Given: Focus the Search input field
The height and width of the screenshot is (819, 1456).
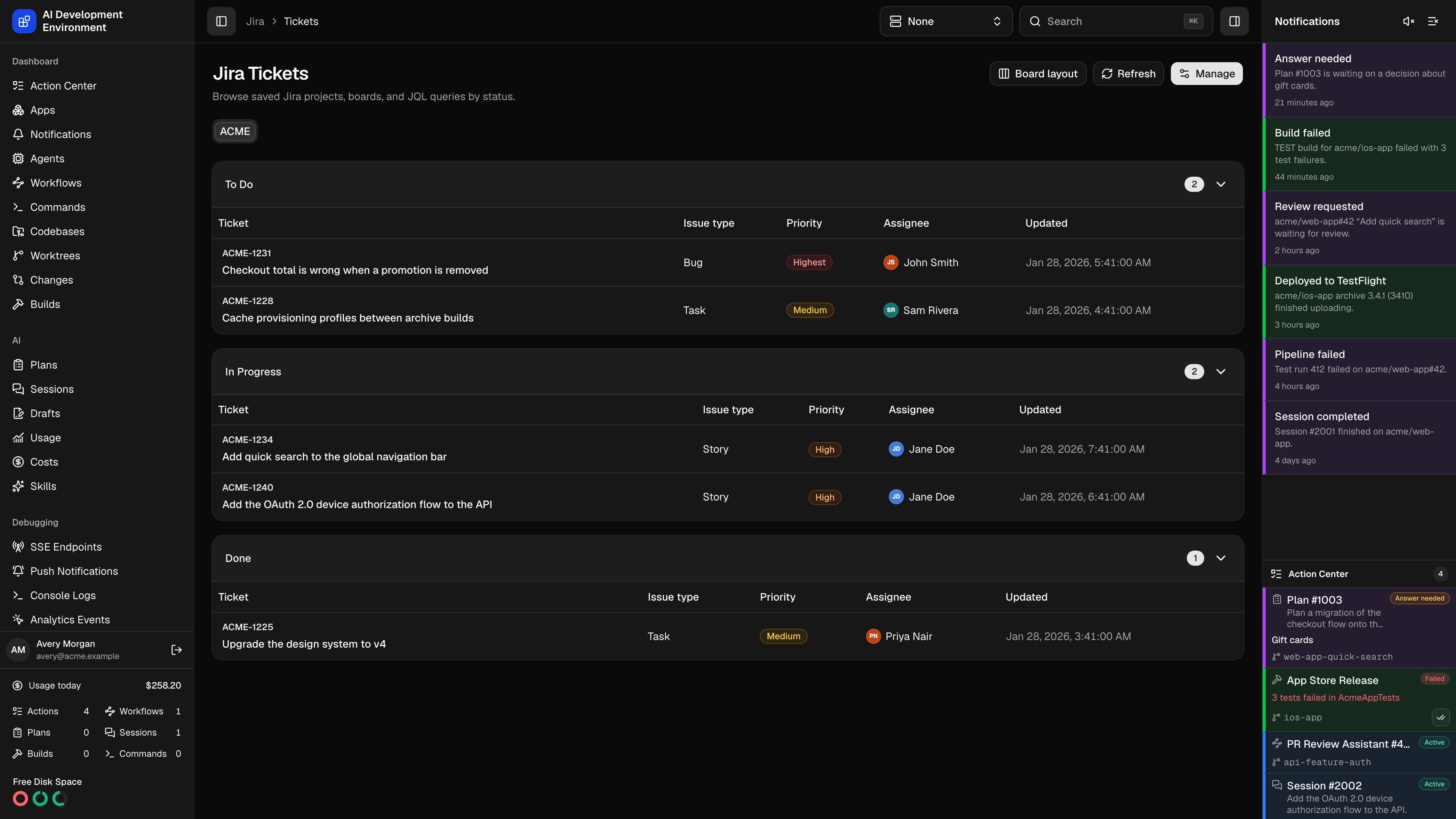Looking at the screenshot, I should tap(1116, 22).
